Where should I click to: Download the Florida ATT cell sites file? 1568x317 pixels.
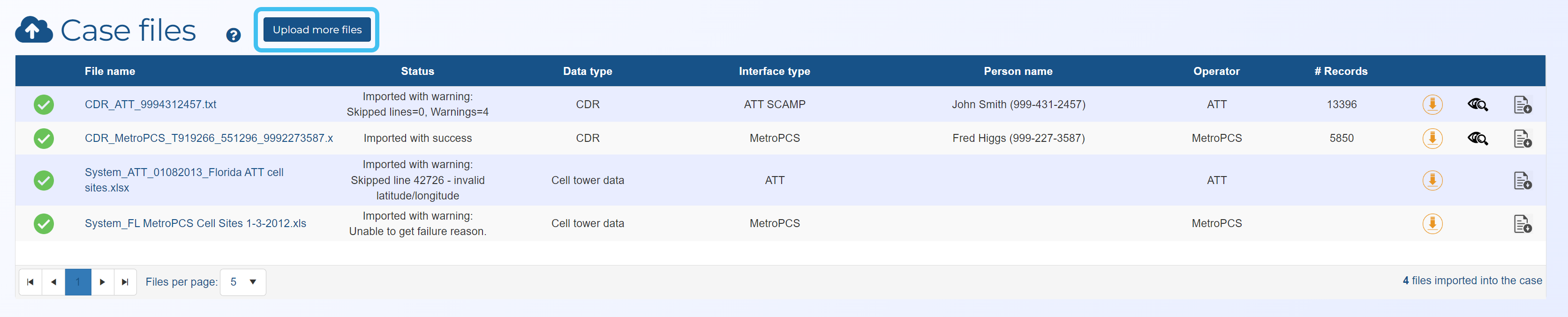1432,180
